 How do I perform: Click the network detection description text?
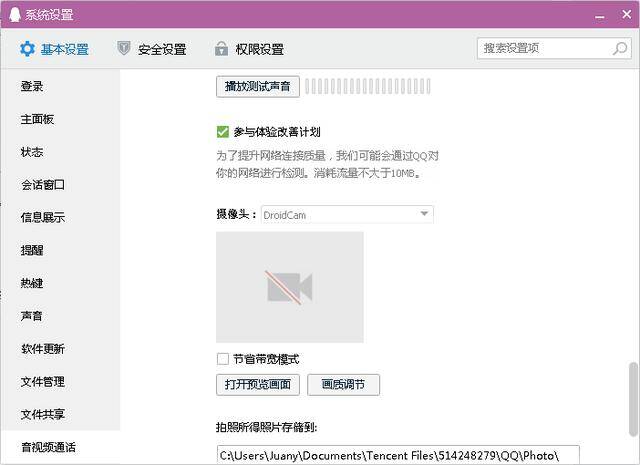point(327,164)
